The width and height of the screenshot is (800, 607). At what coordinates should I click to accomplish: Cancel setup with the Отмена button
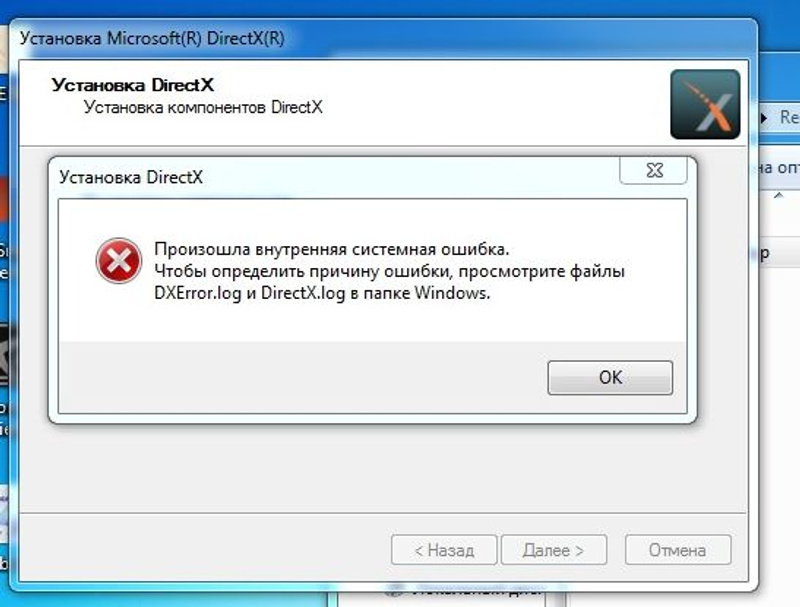678,550
